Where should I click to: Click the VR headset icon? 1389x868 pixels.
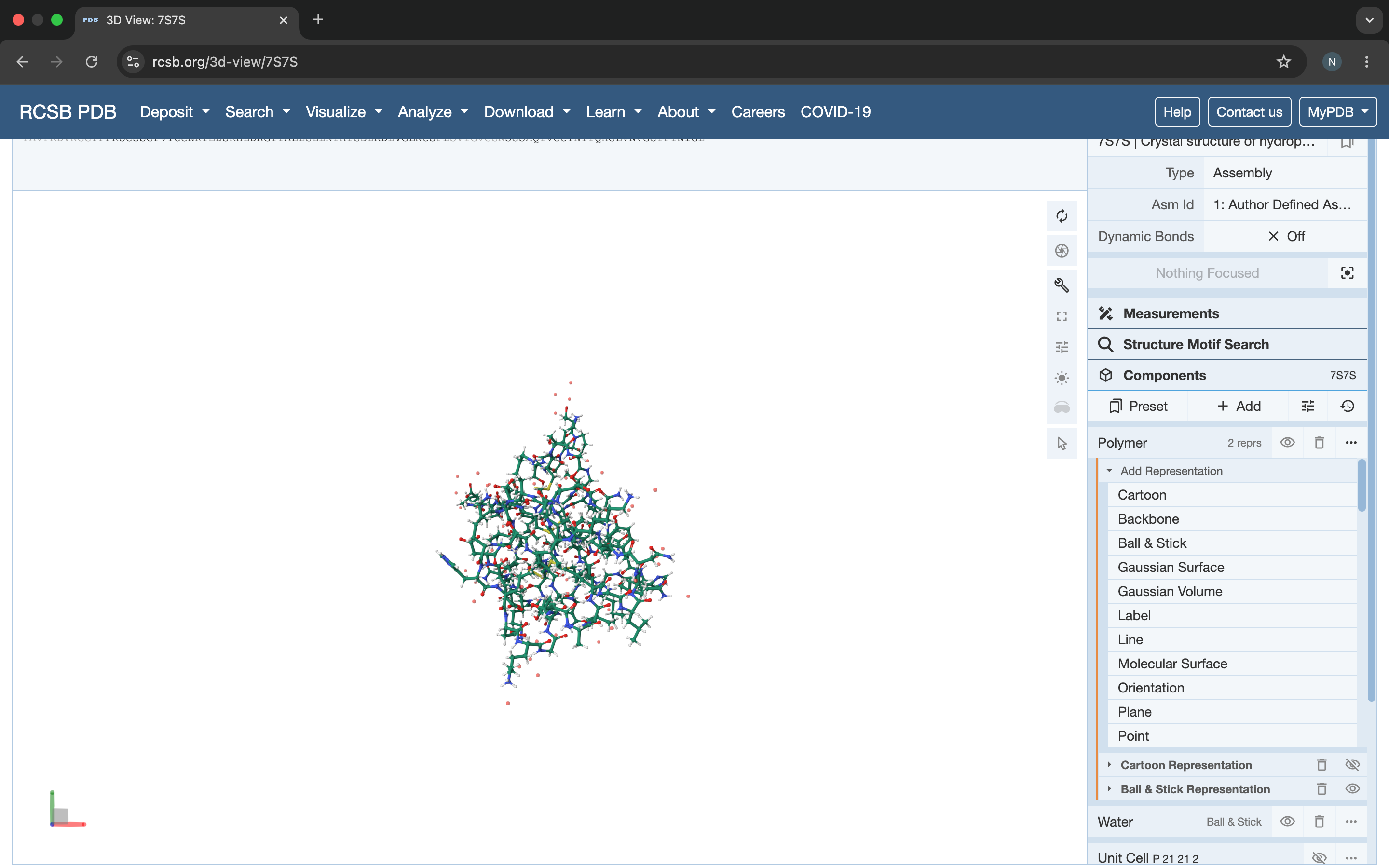(x=1061, y=408)
